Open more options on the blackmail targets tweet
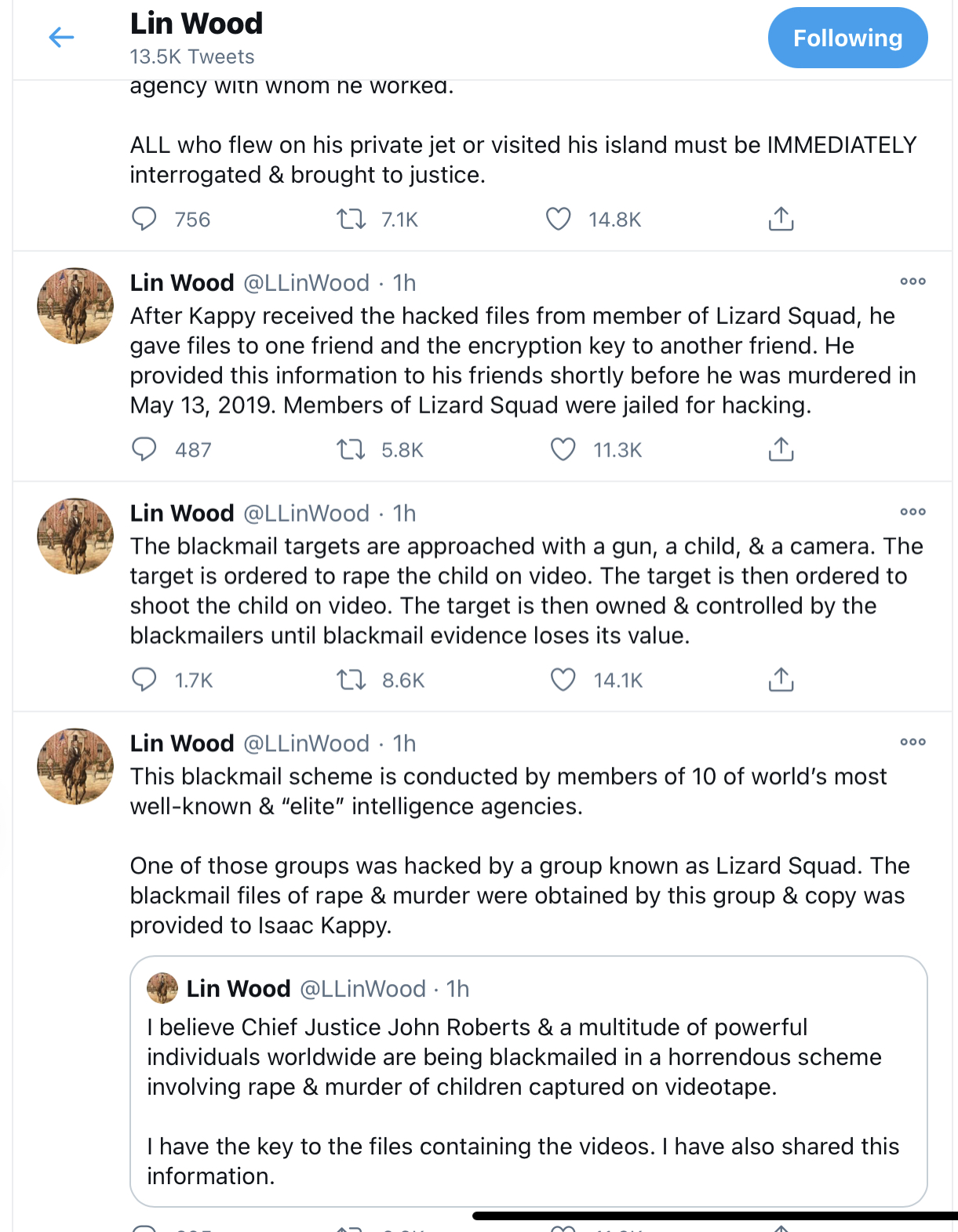 click(x=912, y=512)
